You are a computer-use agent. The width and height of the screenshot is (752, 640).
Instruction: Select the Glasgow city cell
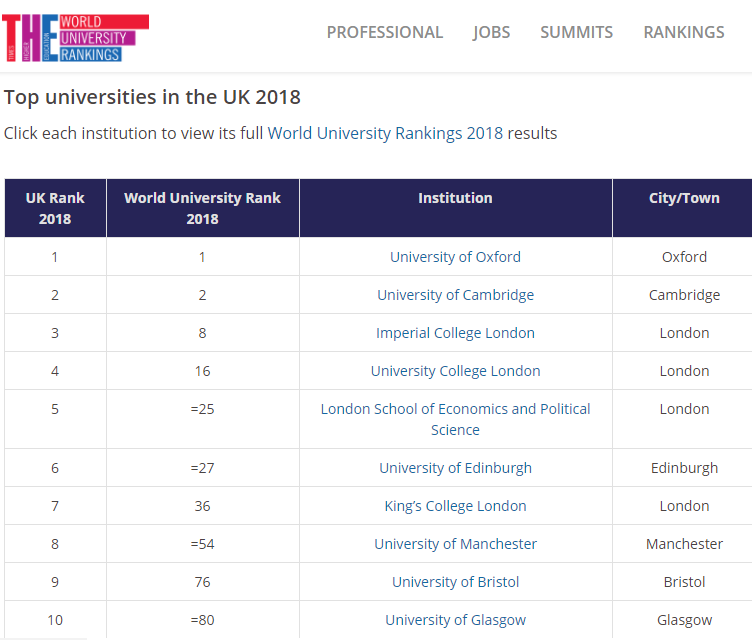684,619
